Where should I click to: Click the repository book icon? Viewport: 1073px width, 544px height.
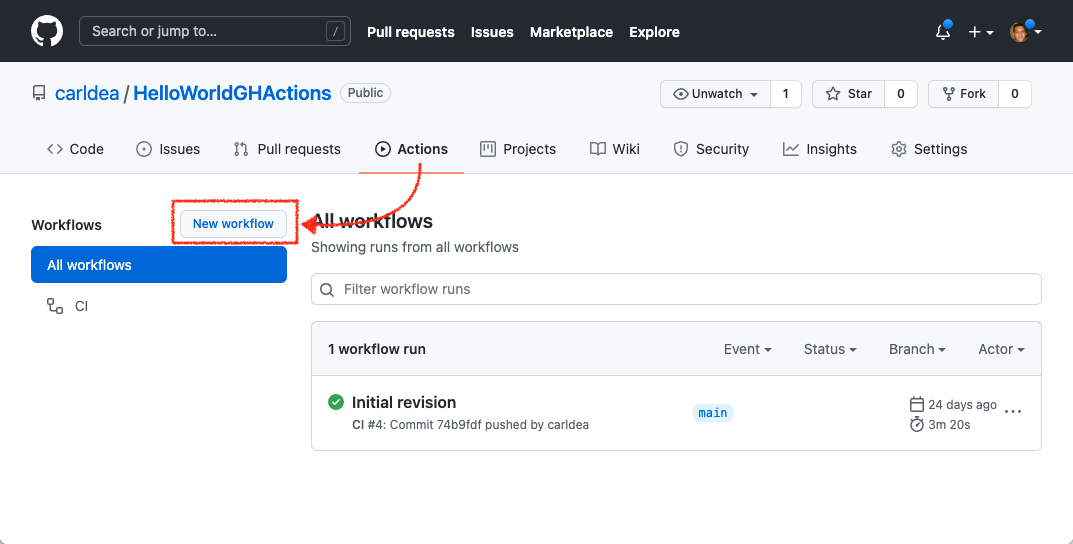coord(39,93)
